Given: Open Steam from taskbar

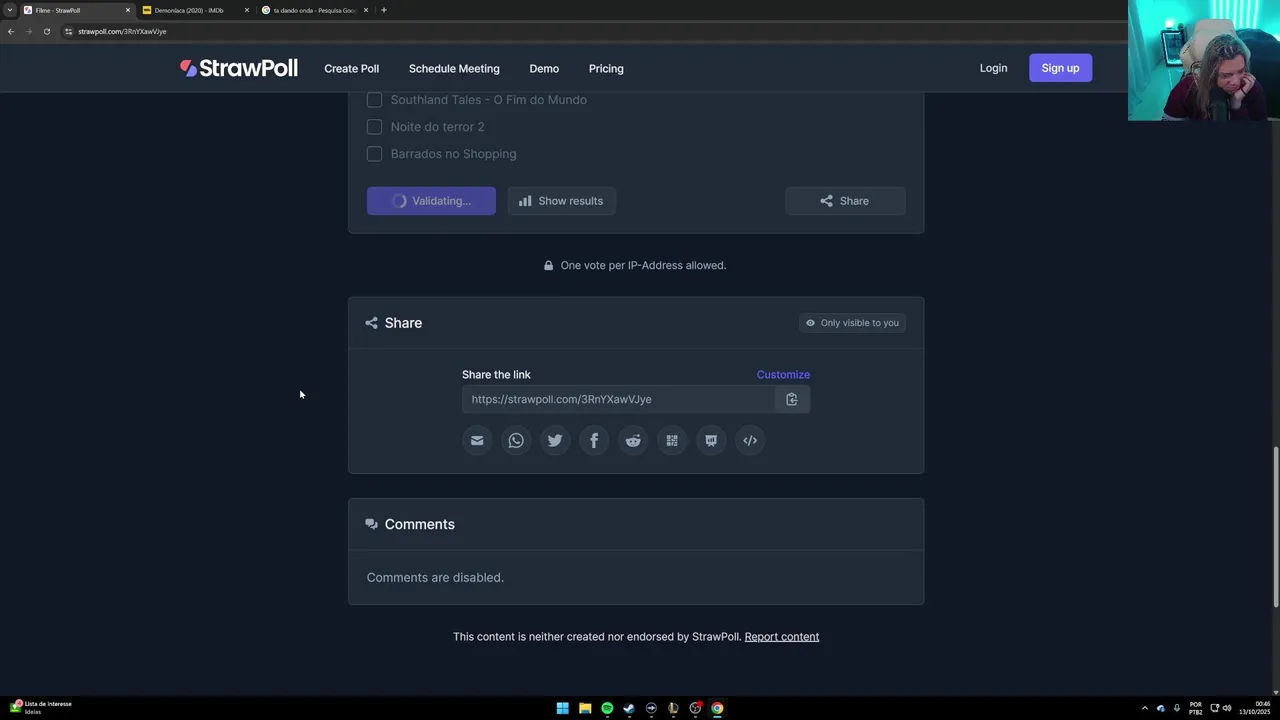Looking at the screenshot, I should pos(629,708).
